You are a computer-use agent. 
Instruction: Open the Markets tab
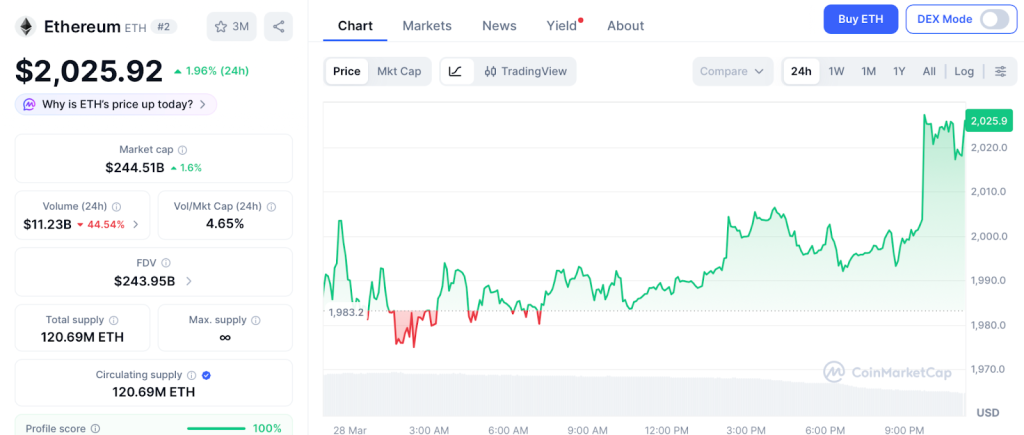[x=427, y=26]
